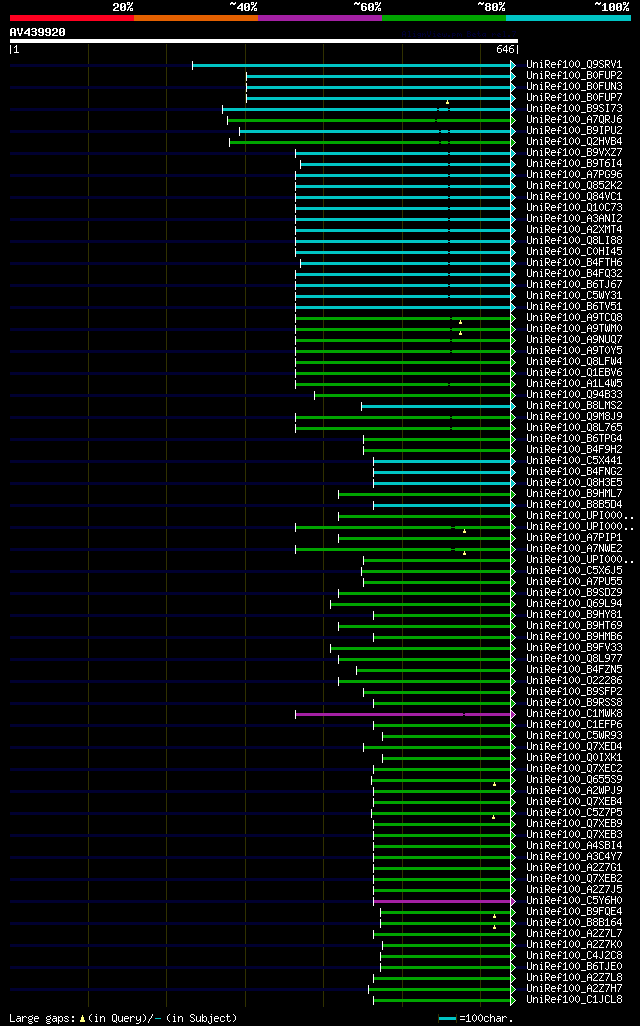Screen dimensions: 640x1026
Task: Click the purple ~60% identity legend bar
Action: [x=320, y=18]
